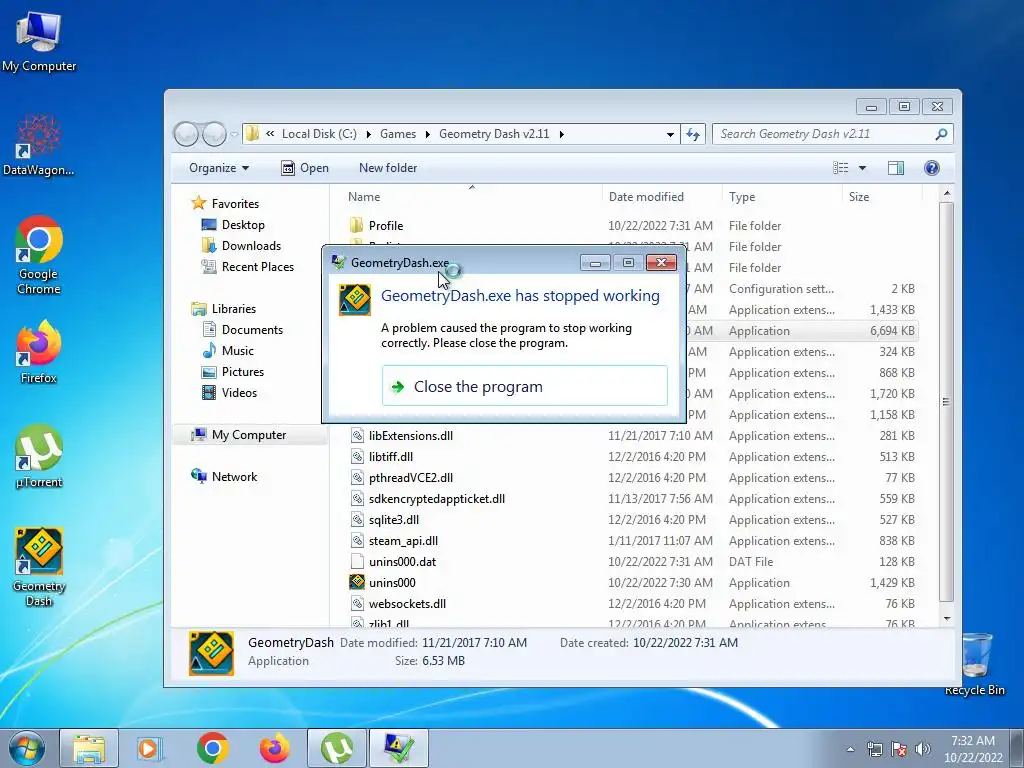Select the error report taskbar button

coord(399,748)
